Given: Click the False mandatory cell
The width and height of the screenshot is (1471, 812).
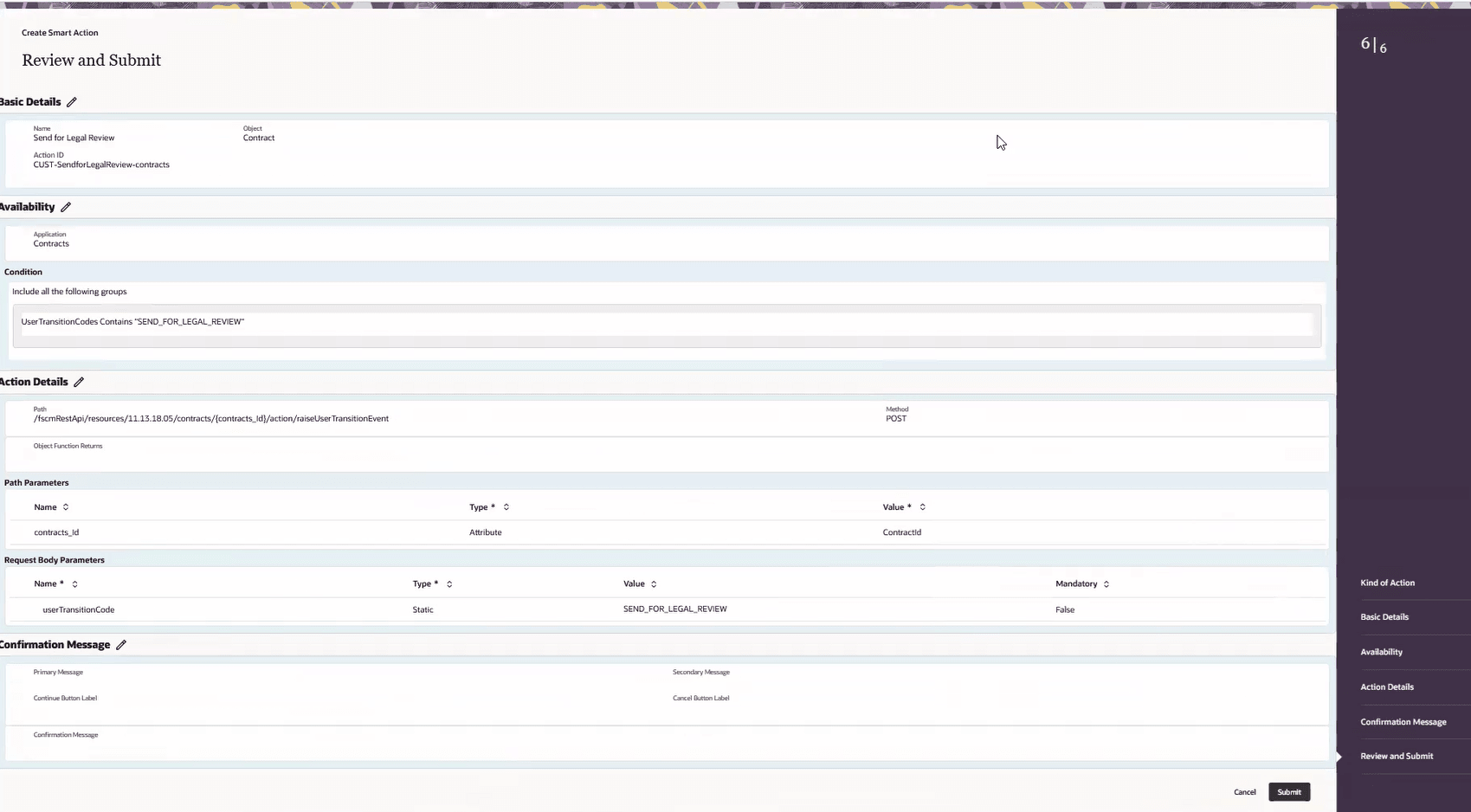Looking at the screenshot, I should tap(1064, 609).
